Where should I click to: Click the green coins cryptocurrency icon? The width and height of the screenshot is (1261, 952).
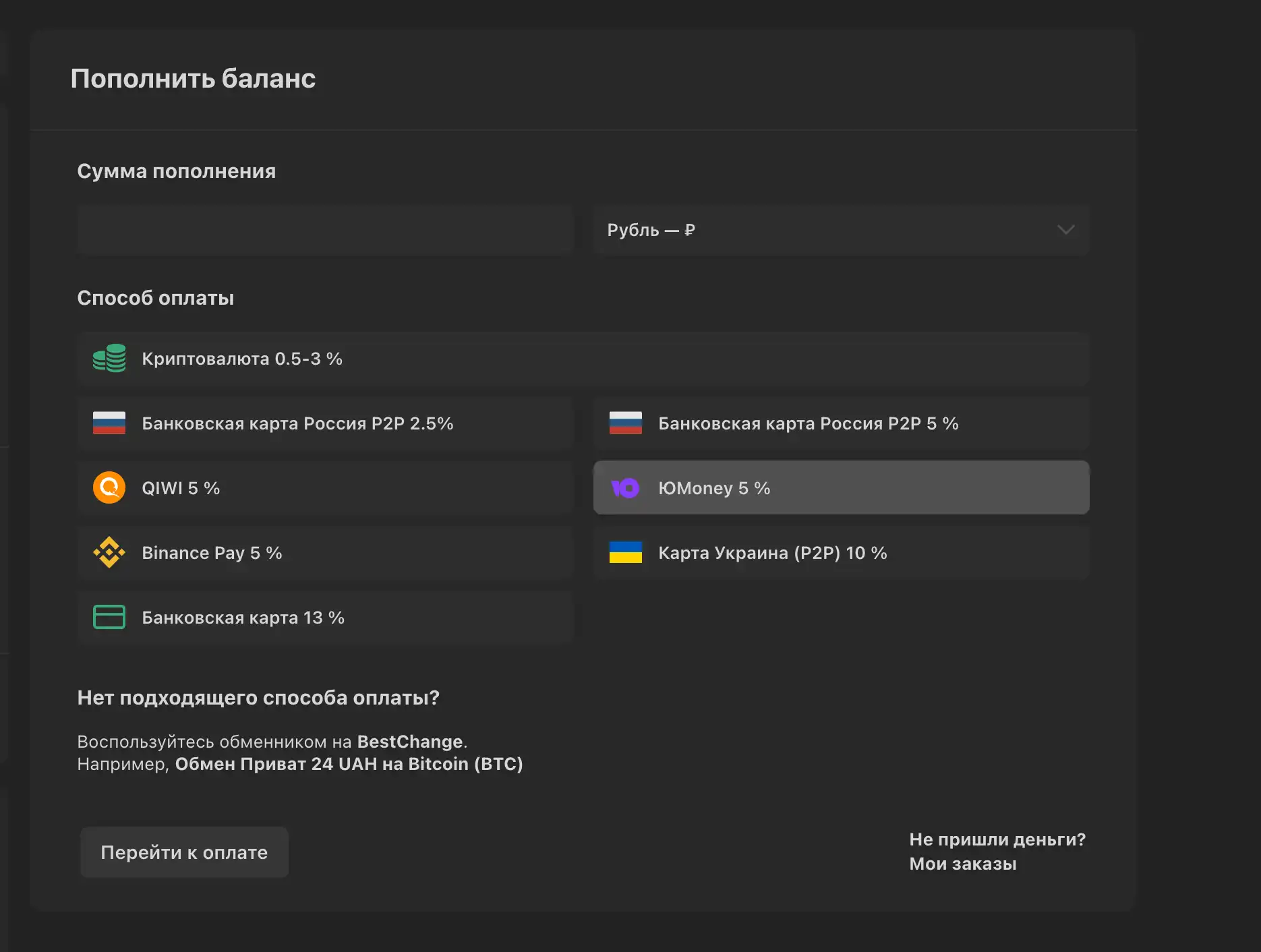[x=109, y=358]
